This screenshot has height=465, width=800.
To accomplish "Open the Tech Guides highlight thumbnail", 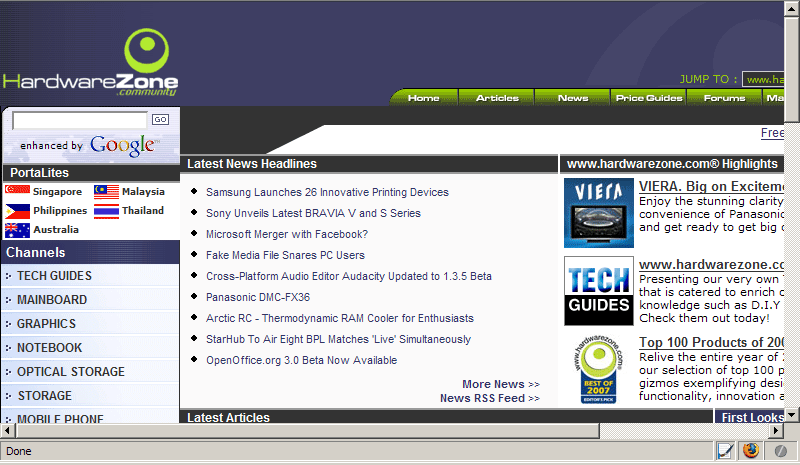I will click(598, 291).
